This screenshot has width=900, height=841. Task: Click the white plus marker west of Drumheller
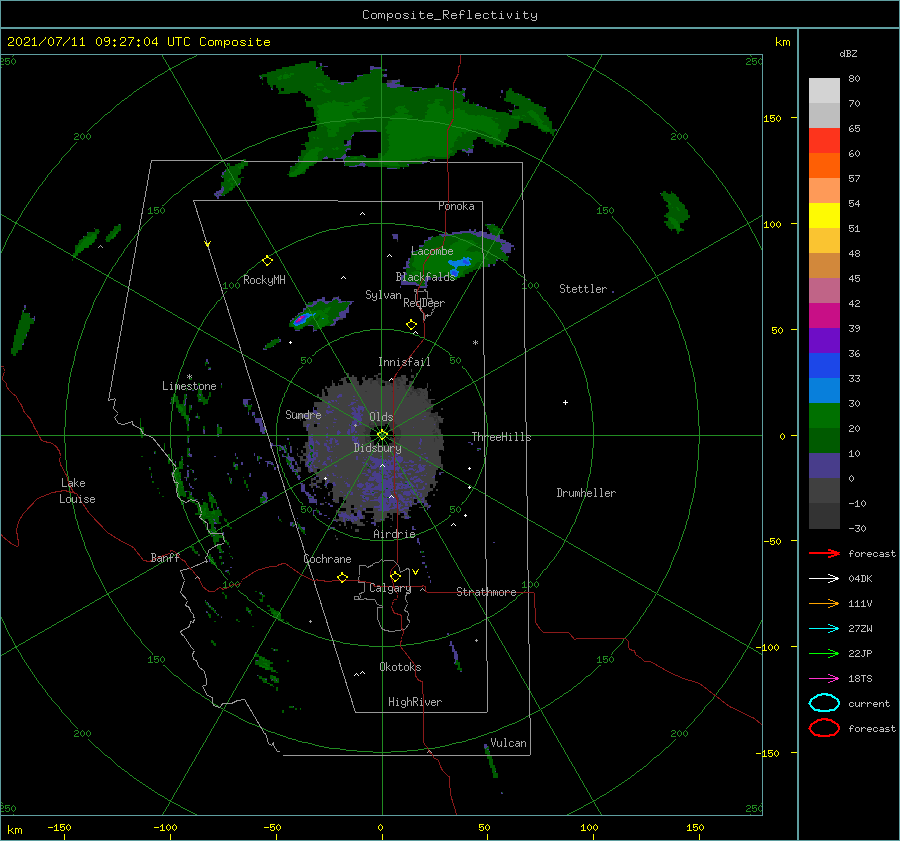tap(565, 402)
